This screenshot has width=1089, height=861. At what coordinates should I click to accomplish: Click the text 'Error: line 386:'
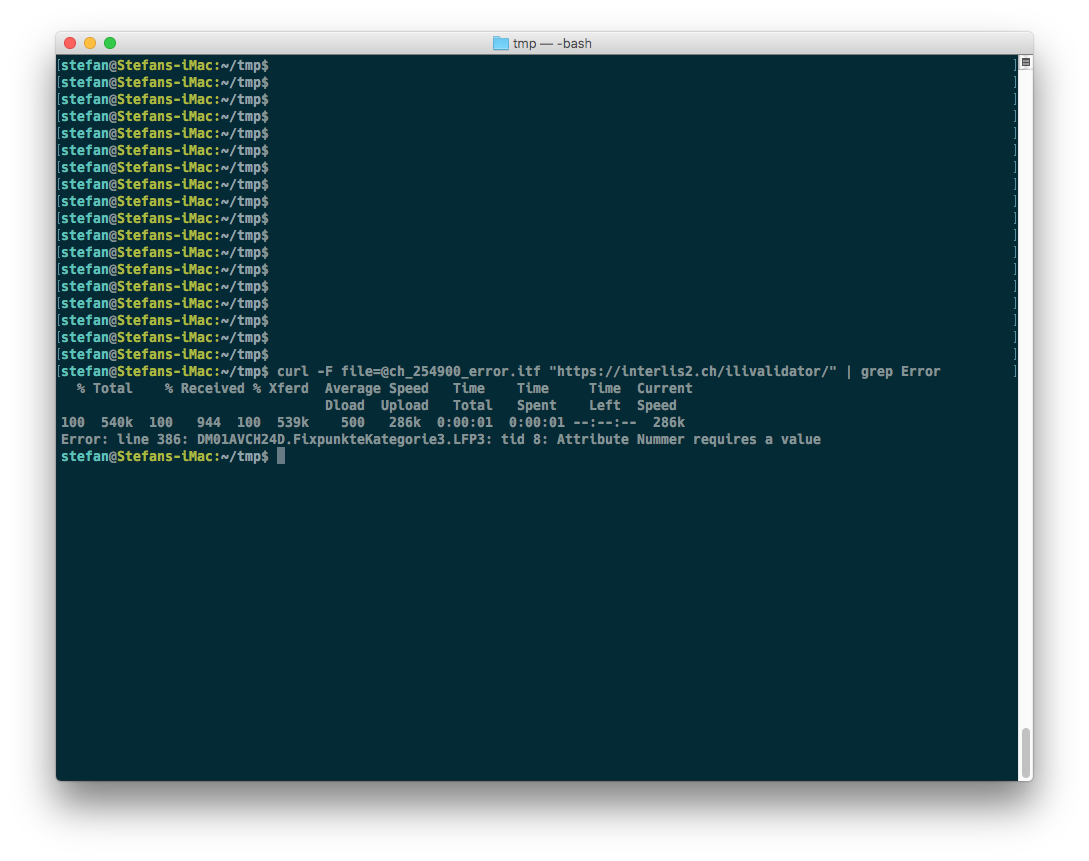click(124, 440)
